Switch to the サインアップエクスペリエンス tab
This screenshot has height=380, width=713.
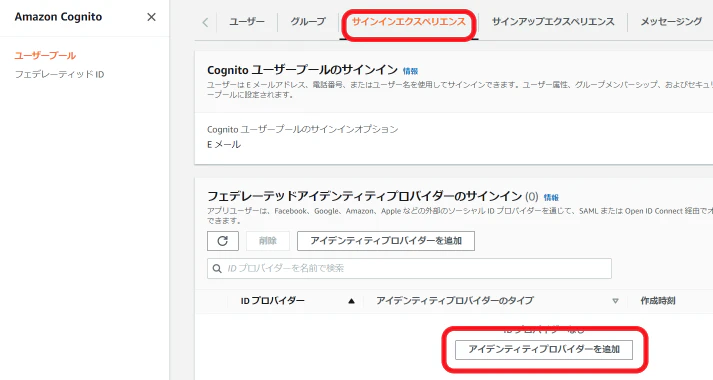pos(553,21)
